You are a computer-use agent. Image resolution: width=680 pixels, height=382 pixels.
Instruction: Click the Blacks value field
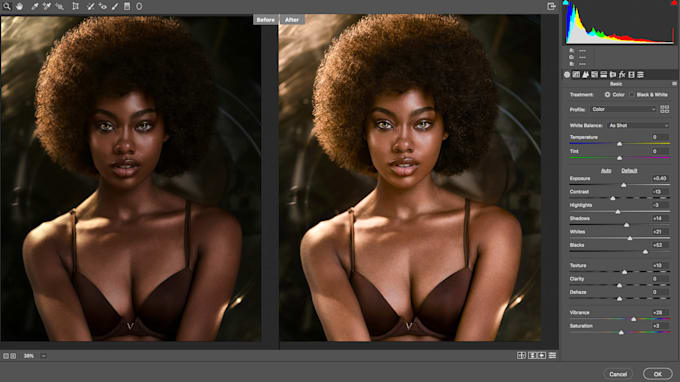tap(660, 245)
